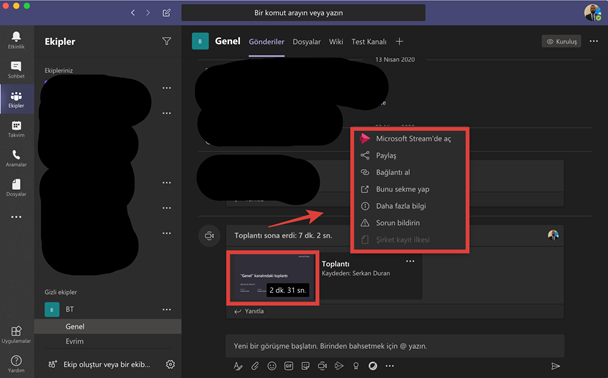The height and width of the screenshot is (378, 608).
Task: Open the sticker picker
Action: coord(306,366)
